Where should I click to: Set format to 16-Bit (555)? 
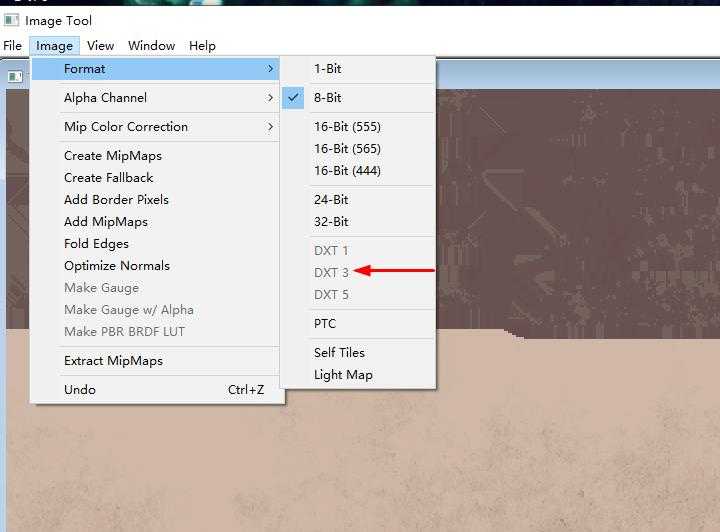click(x=358, y=127)
